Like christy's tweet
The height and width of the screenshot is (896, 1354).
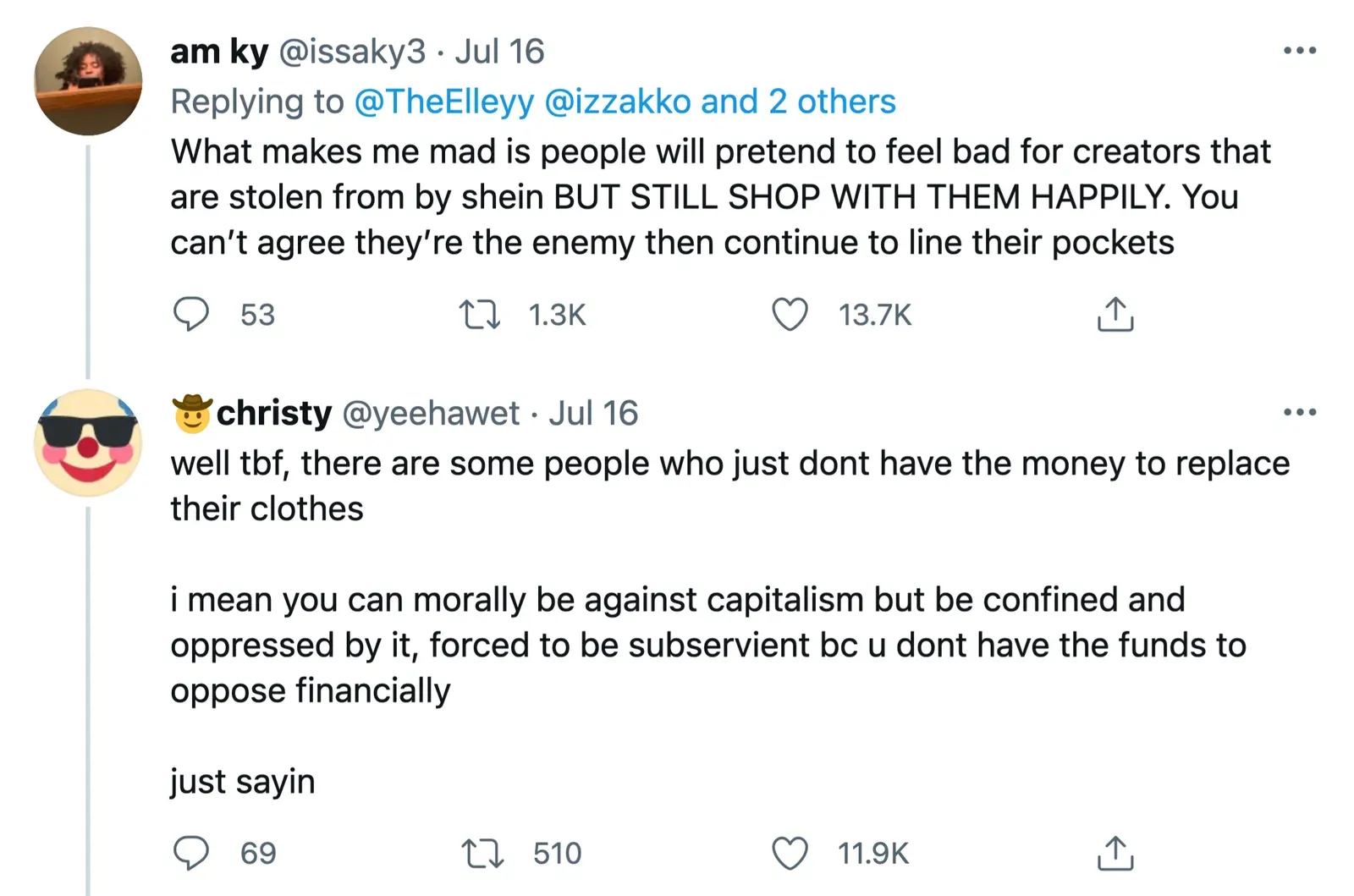point(790,853)
